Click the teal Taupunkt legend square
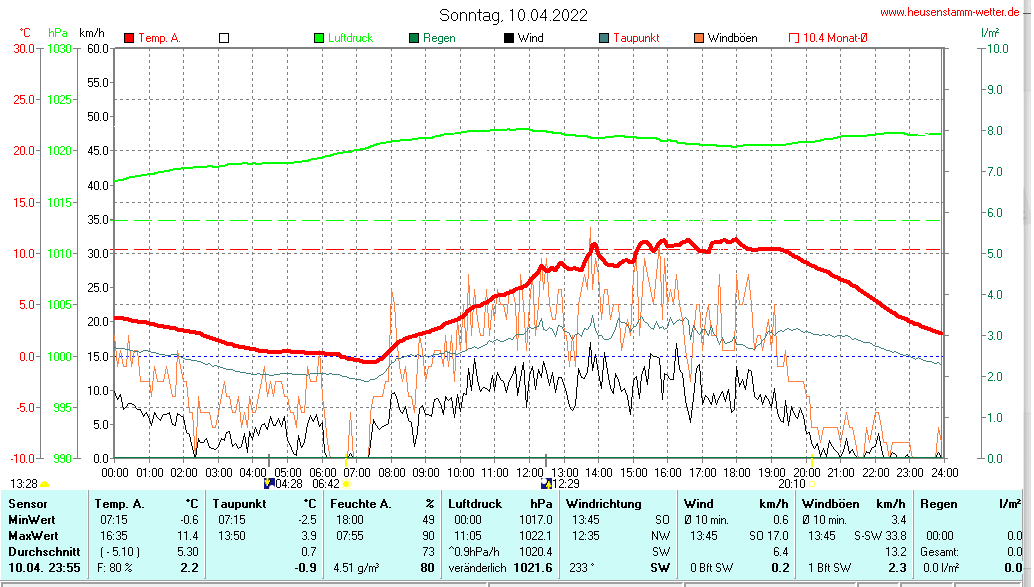The height and width of the screenshot is (587, 1034). pyautogui.click(x=603, y=38)
